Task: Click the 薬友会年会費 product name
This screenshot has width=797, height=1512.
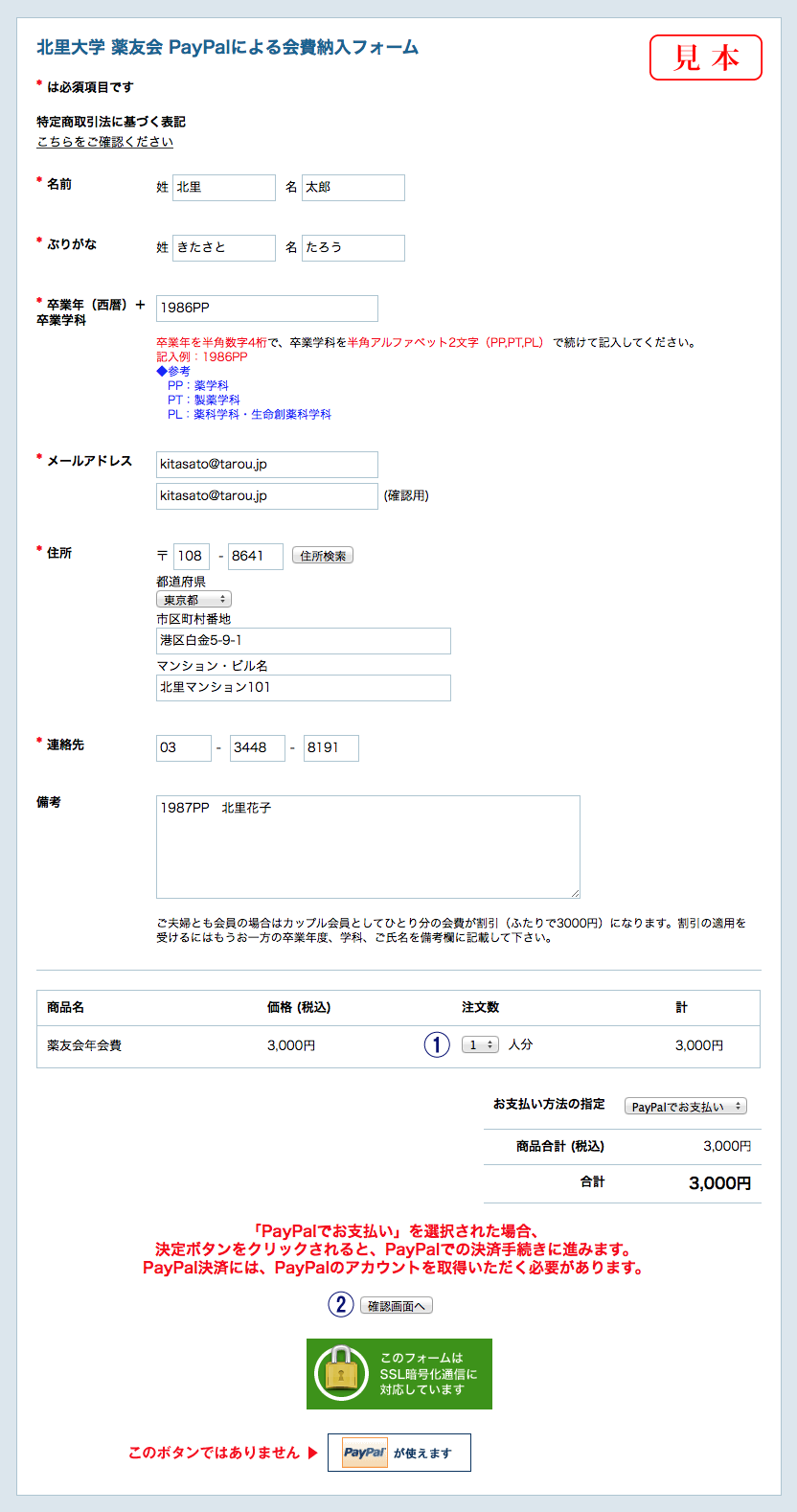Action: [84, 1045]
